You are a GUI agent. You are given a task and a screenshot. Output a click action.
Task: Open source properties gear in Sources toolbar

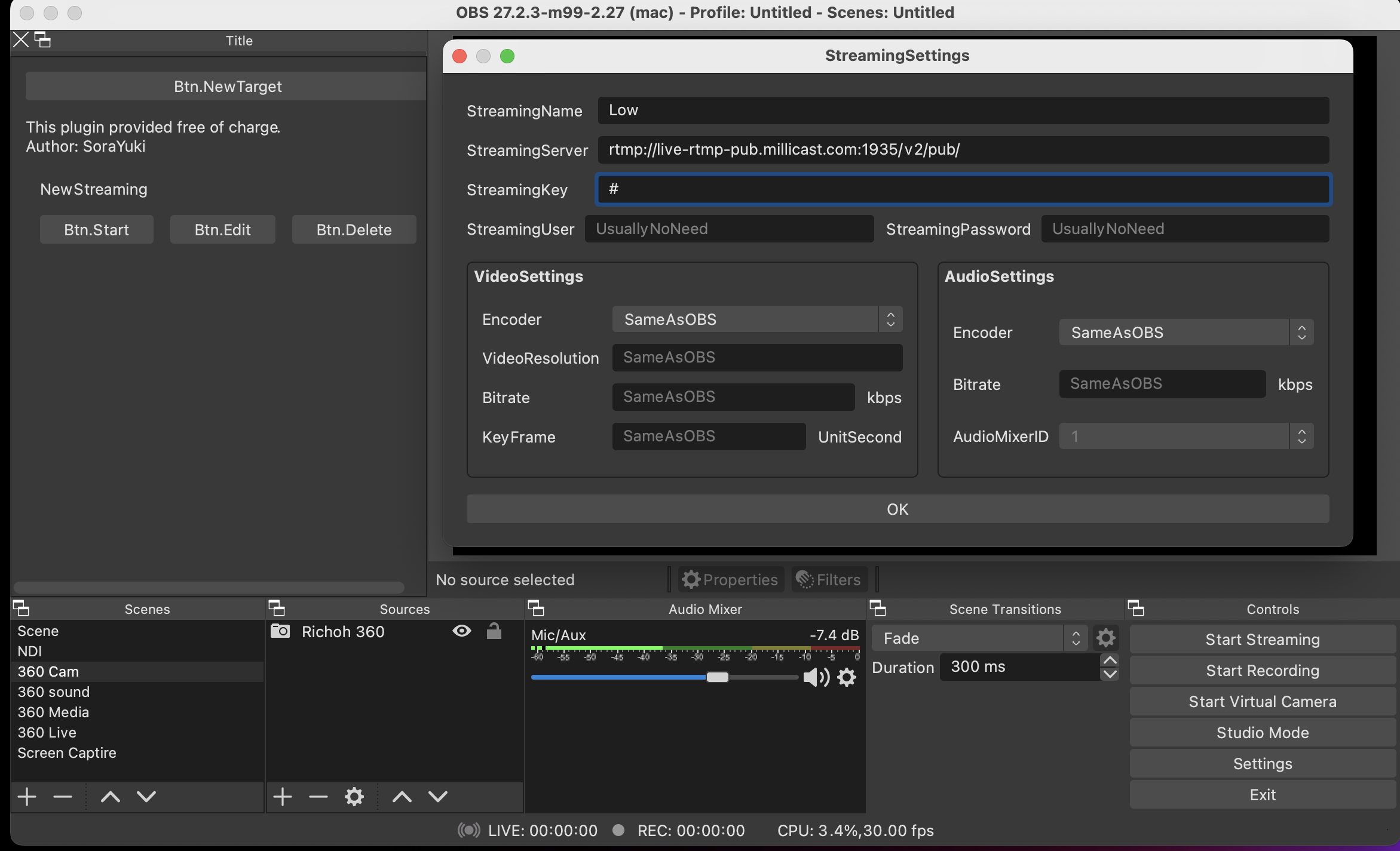(x=354, y=796)
